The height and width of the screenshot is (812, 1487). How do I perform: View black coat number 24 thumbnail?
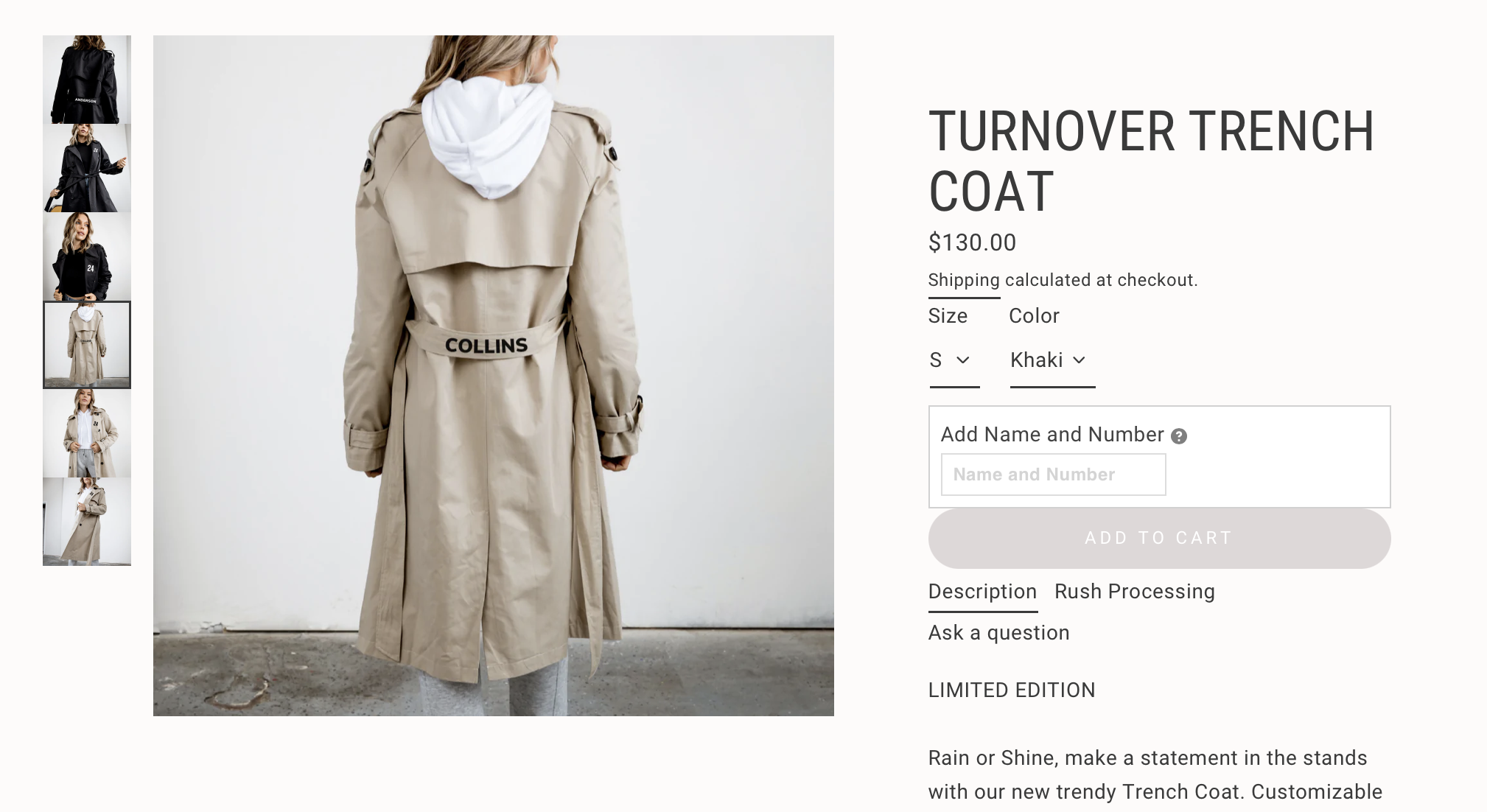(x=87, y=256)
